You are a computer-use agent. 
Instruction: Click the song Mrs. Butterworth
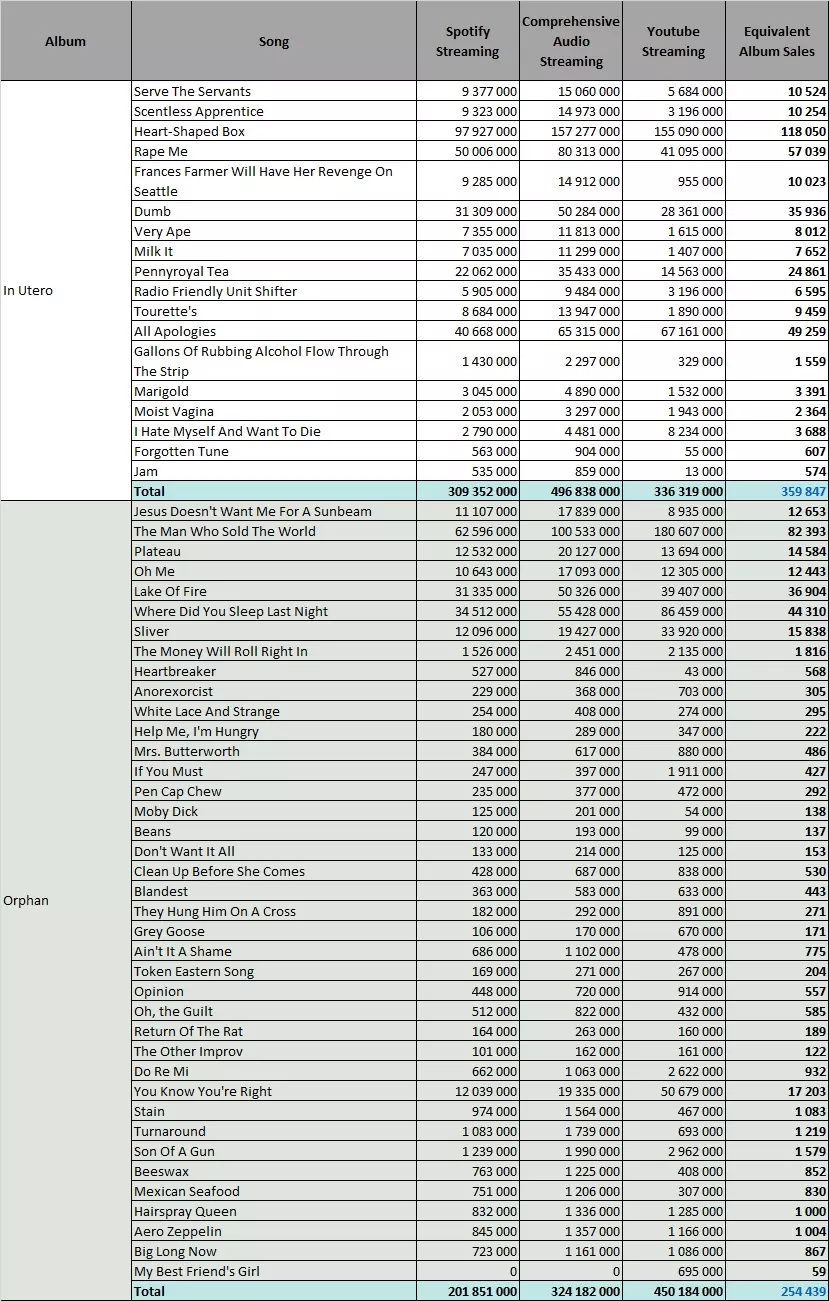click(274, 751)
